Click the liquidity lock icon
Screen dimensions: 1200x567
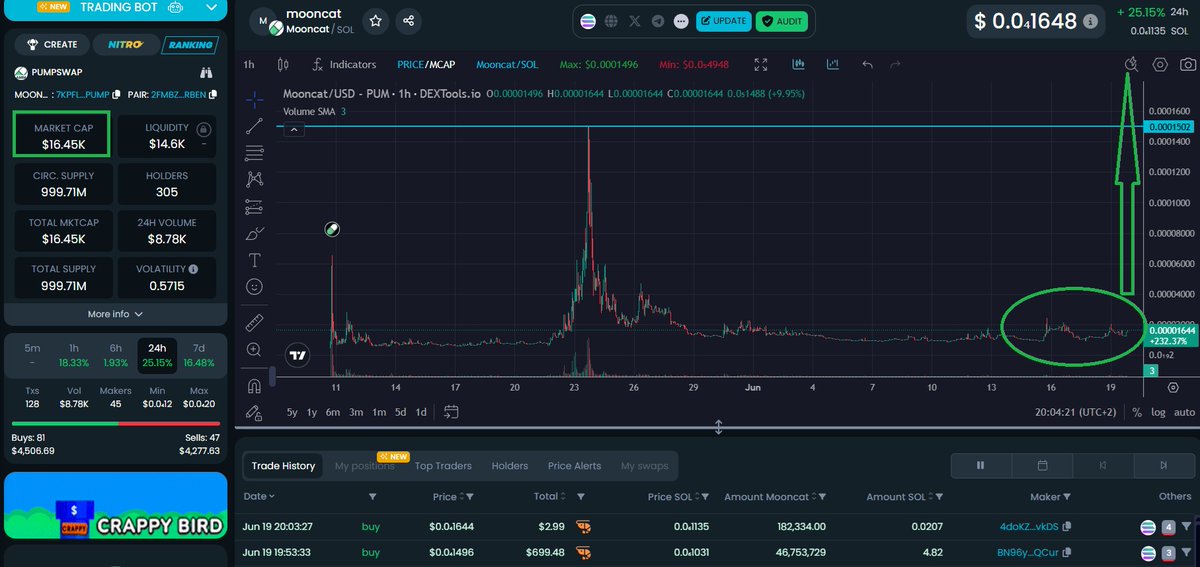click(203, 129)
